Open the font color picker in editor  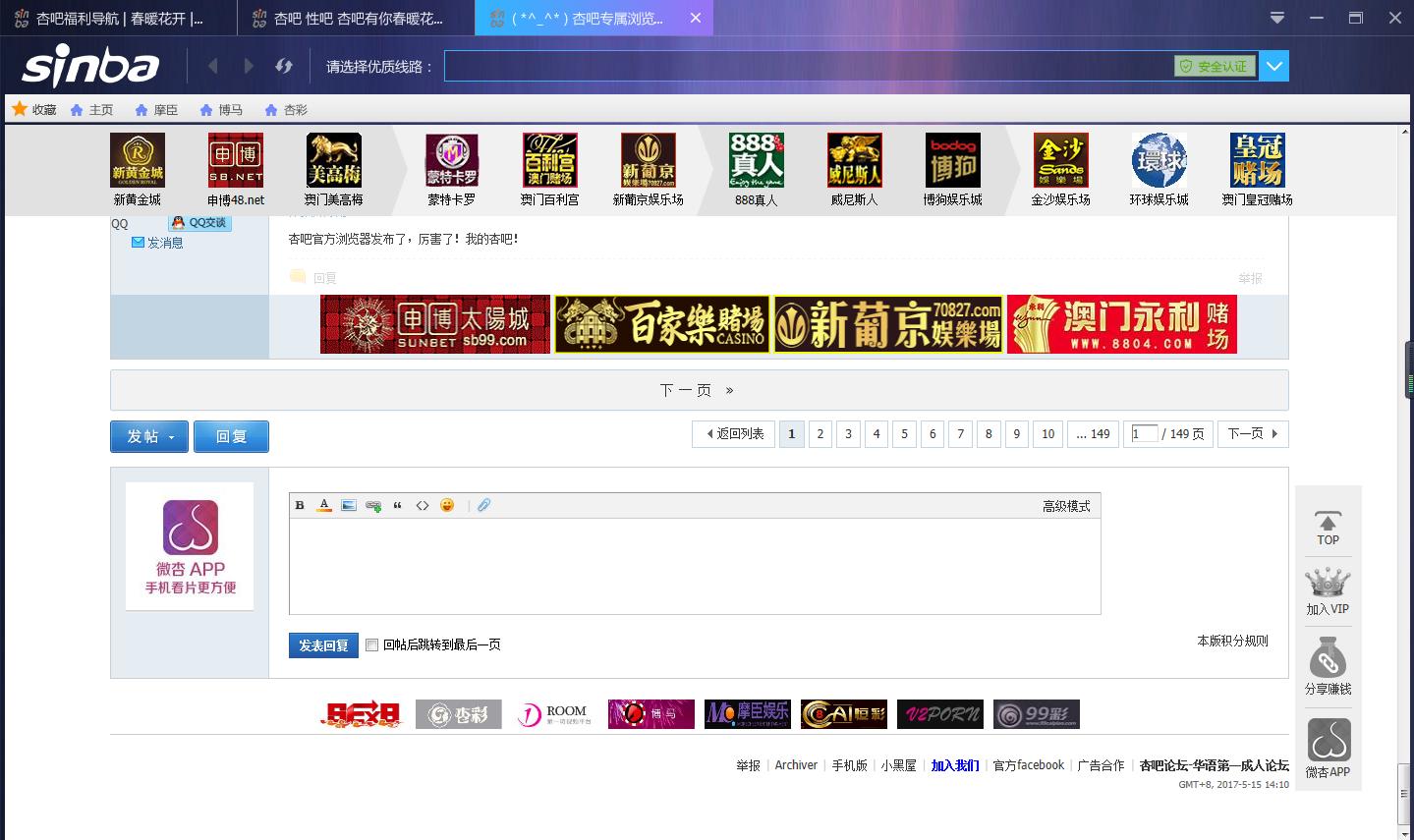(324, 505)
